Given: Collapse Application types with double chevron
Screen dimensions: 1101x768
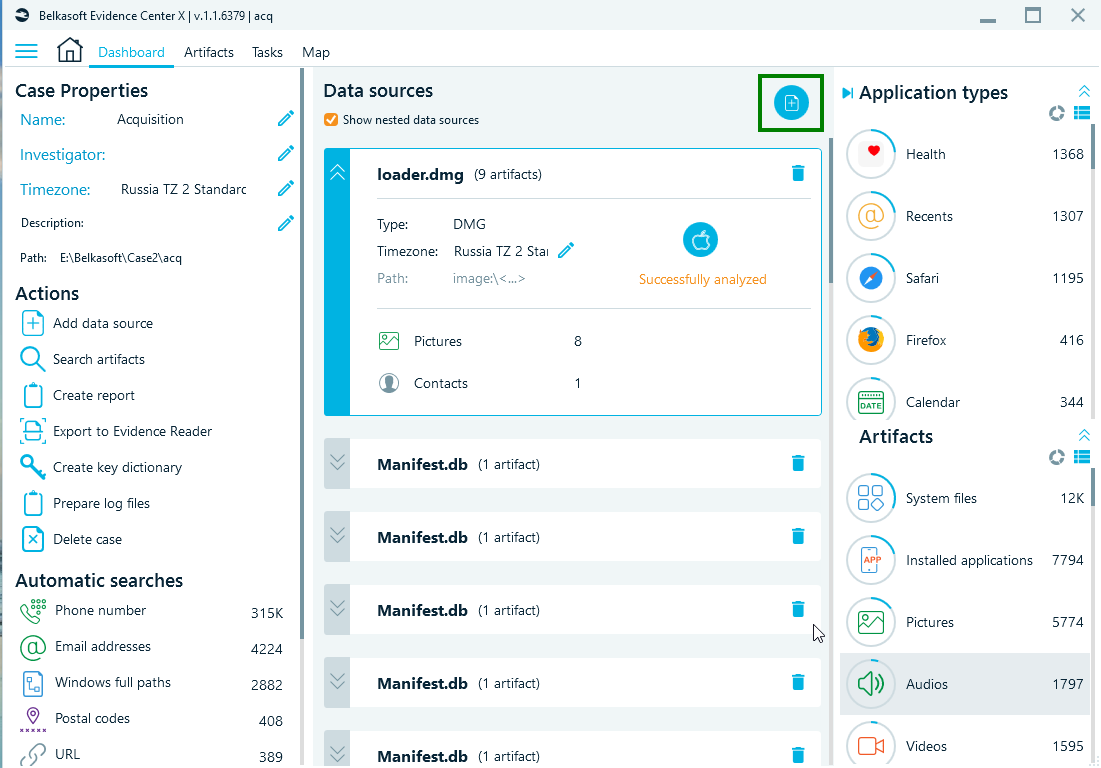Looking at the screenshot, I should tap(1083, 91).
